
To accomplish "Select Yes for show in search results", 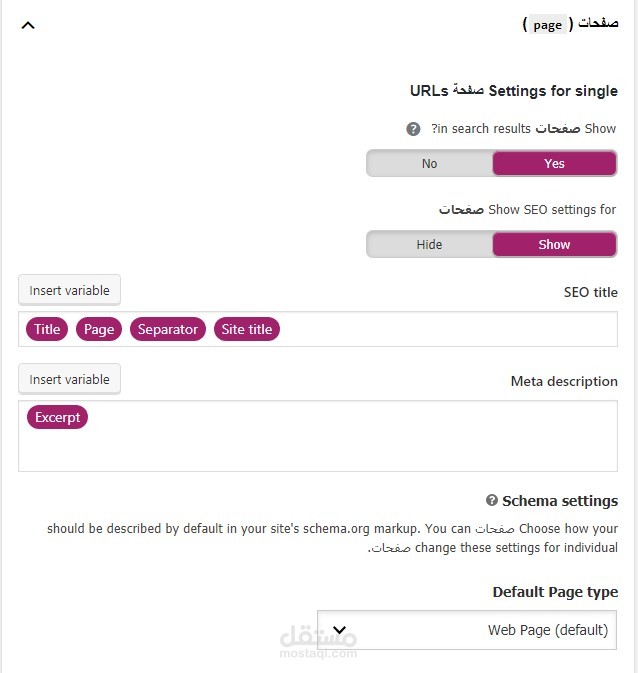I will 554,163.
